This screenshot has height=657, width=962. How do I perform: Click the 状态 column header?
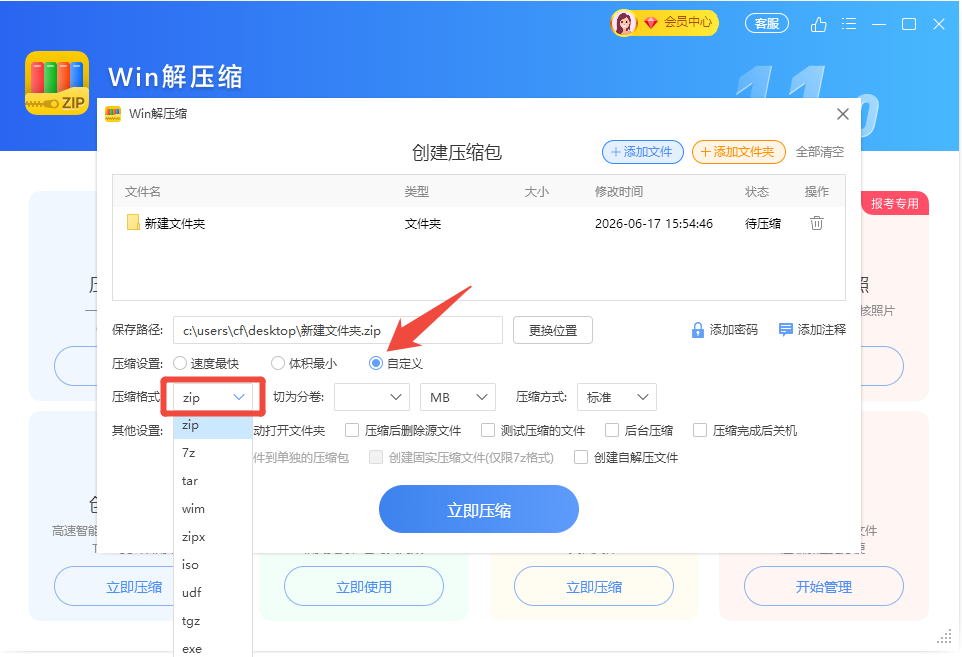click(x=756, y=192)
